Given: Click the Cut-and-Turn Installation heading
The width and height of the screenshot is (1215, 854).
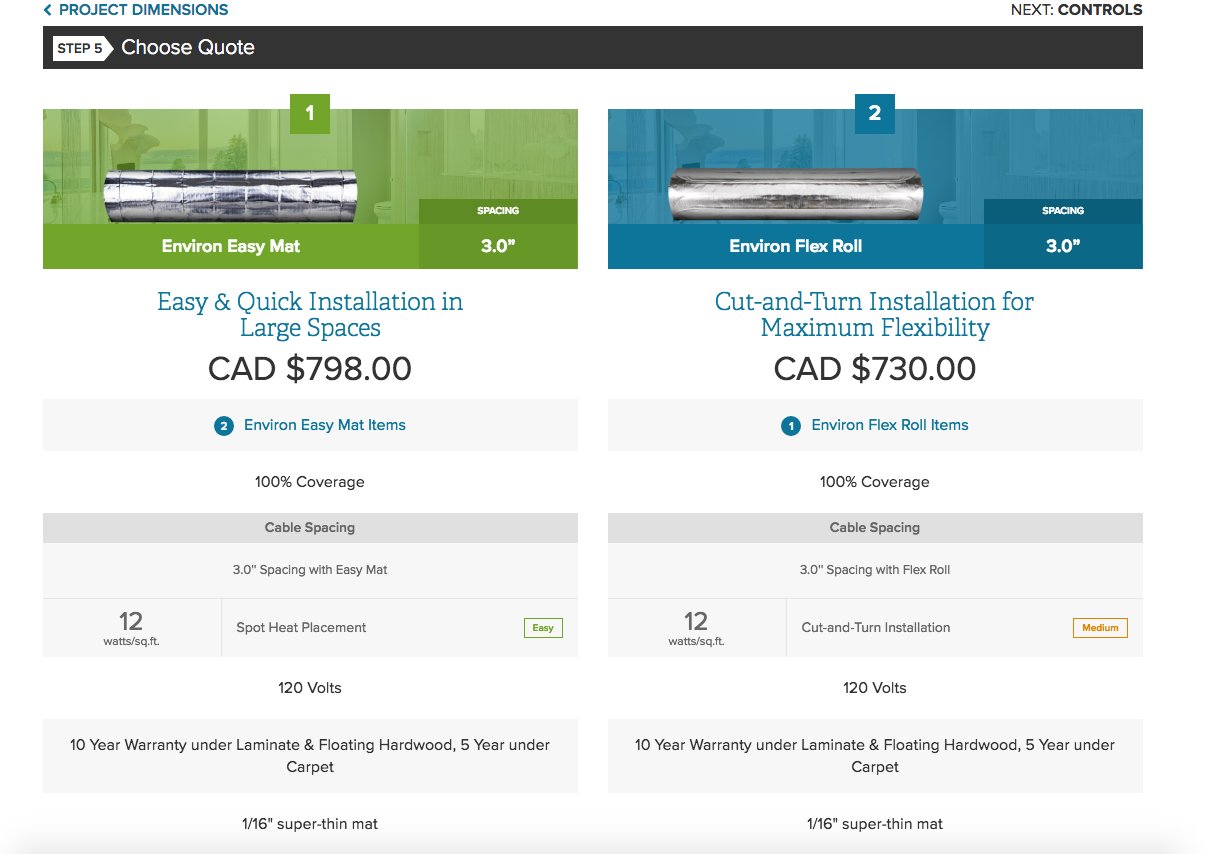Looking at the screenshot, I should [875, 314].
